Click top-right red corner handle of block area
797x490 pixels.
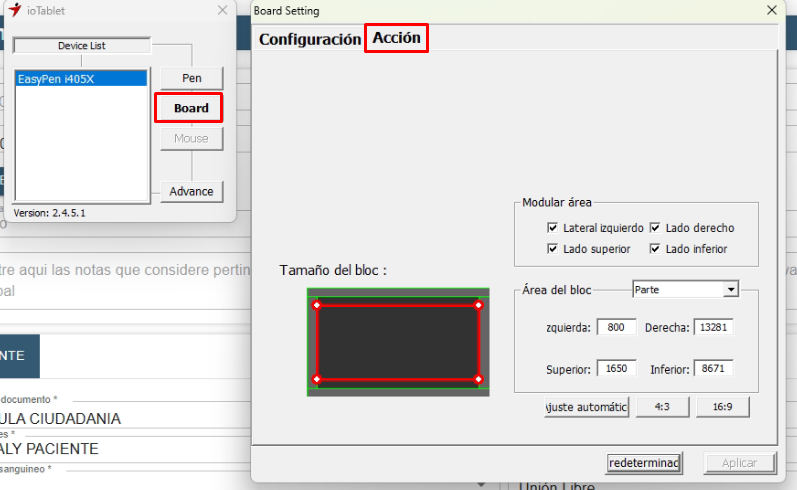(x=478, y=305)
